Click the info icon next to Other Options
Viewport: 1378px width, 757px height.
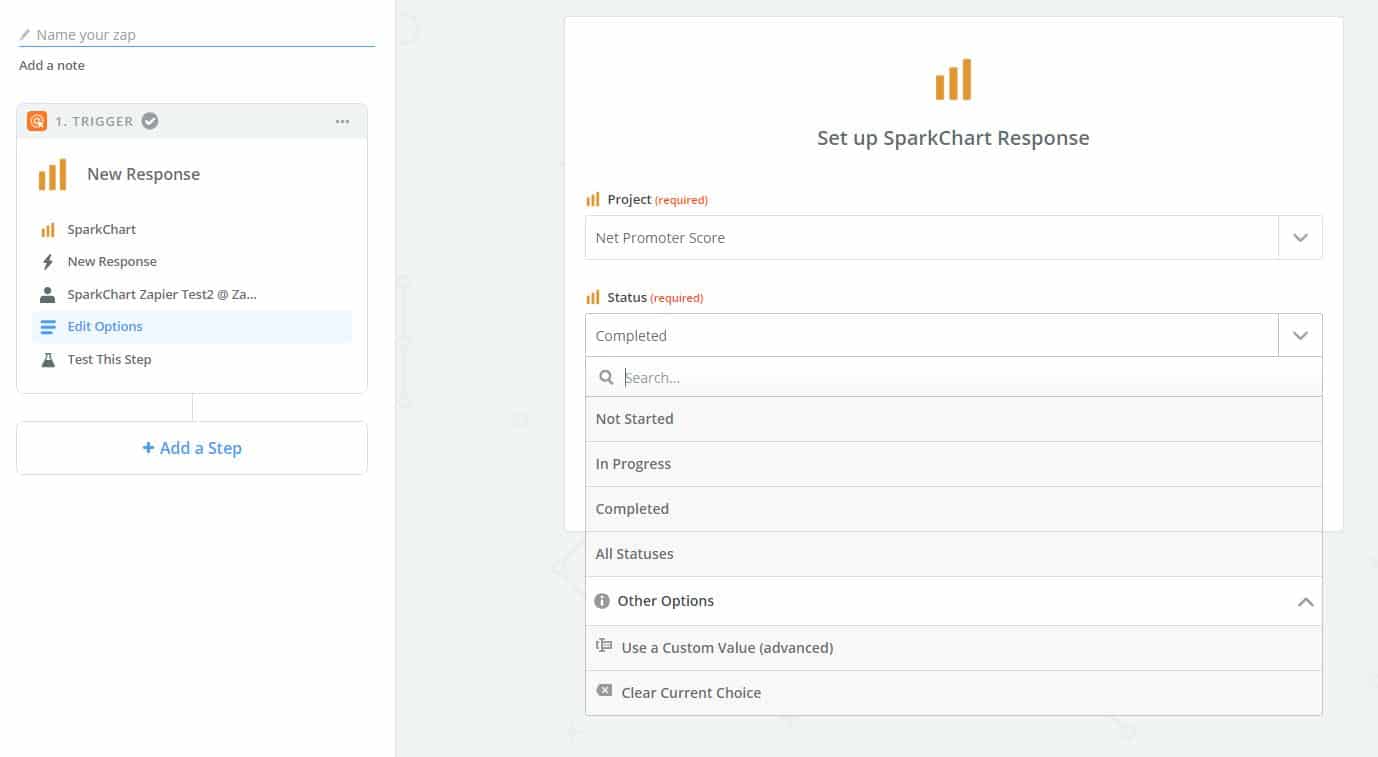(602, 600)
